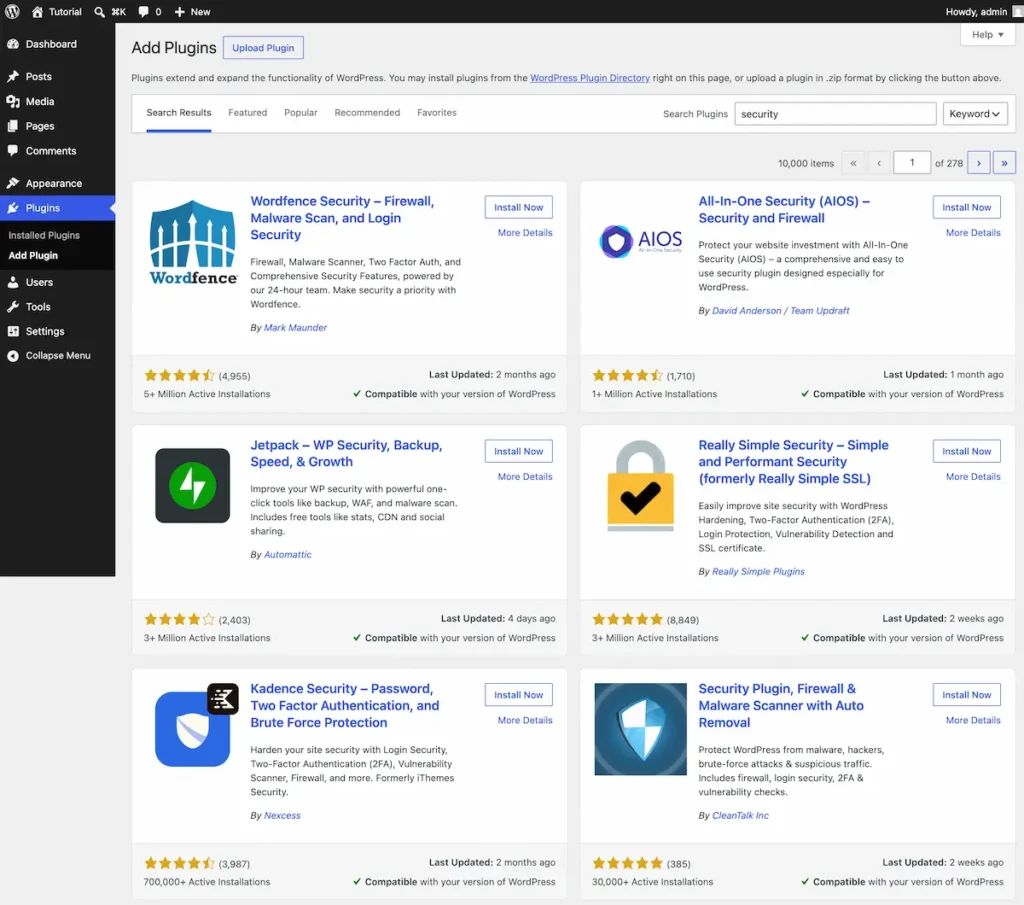Open More Details for AIOS plugin
Viewport: 1024px width, 905px height.
pos(973,232)
